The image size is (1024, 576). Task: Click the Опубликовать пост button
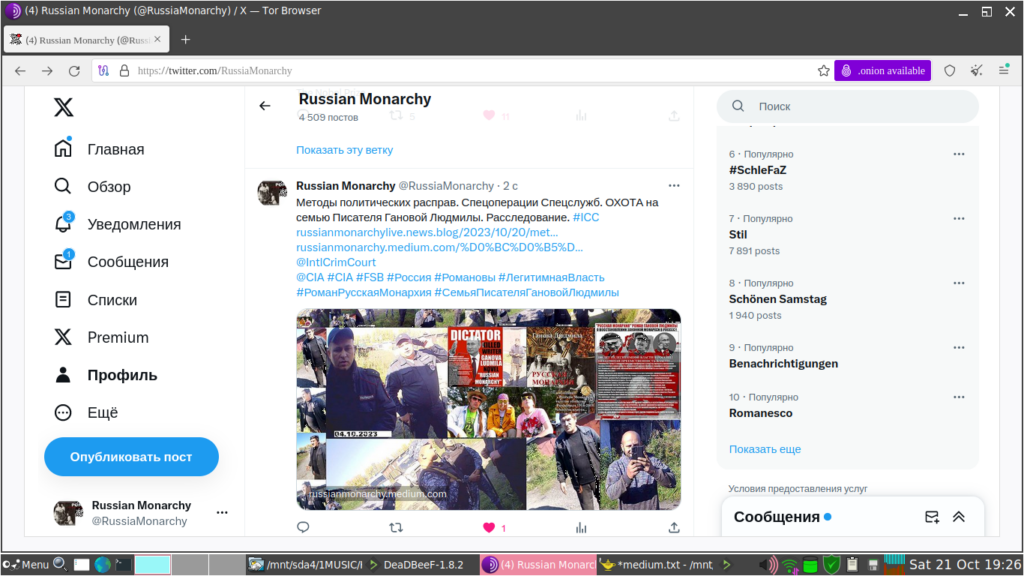pyautogui.click(x=131, y=456)
